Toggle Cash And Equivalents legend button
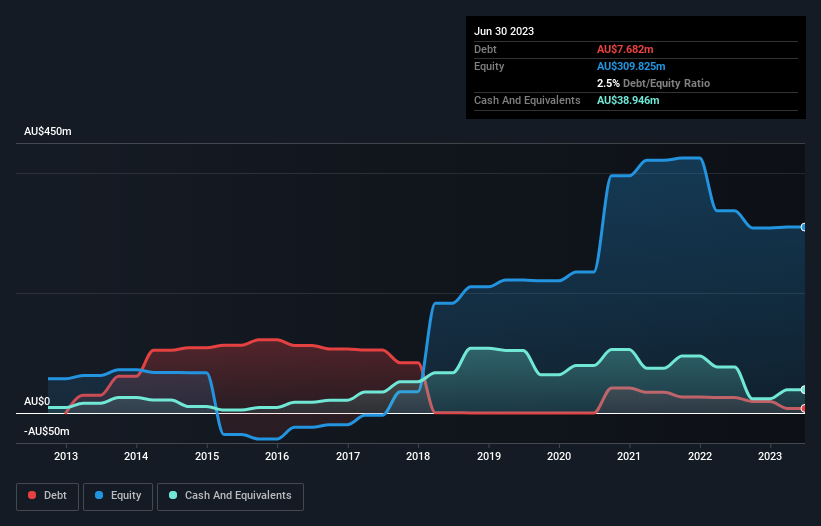The width and height of the screenshot is (821, 526). pyautogui.click(x=230, y=496)
